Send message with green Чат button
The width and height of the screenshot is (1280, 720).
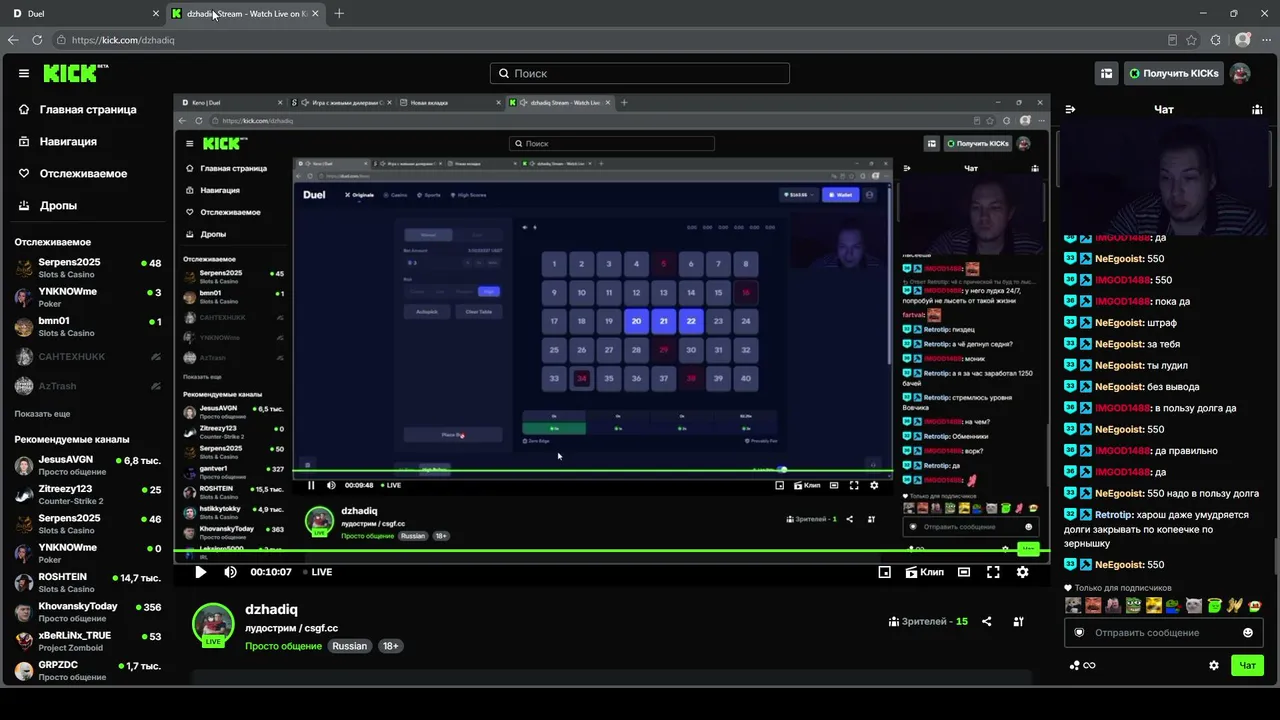(1248, 665)
